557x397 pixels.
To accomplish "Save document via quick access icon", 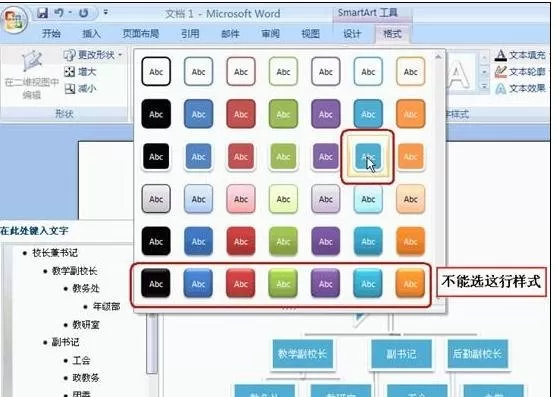I will pyautogui.click(x=43, y=13).
